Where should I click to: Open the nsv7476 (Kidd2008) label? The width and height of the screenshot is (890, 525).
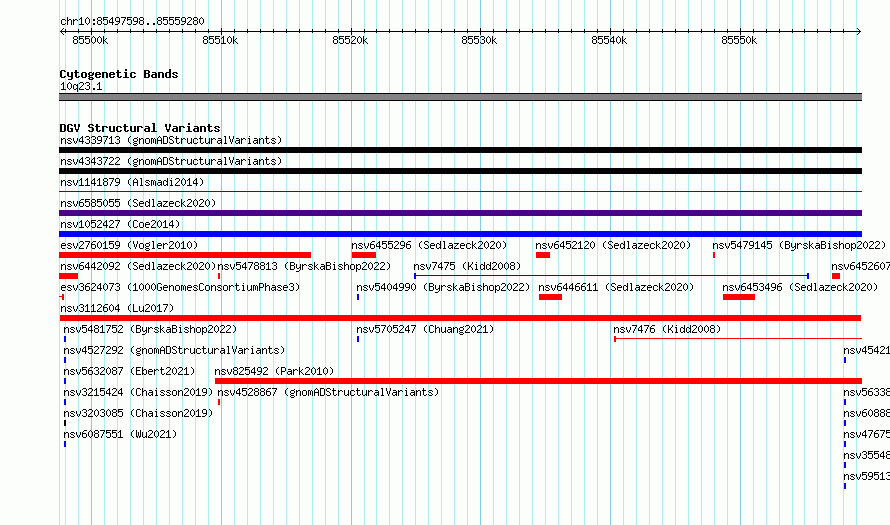pos(667,329)
